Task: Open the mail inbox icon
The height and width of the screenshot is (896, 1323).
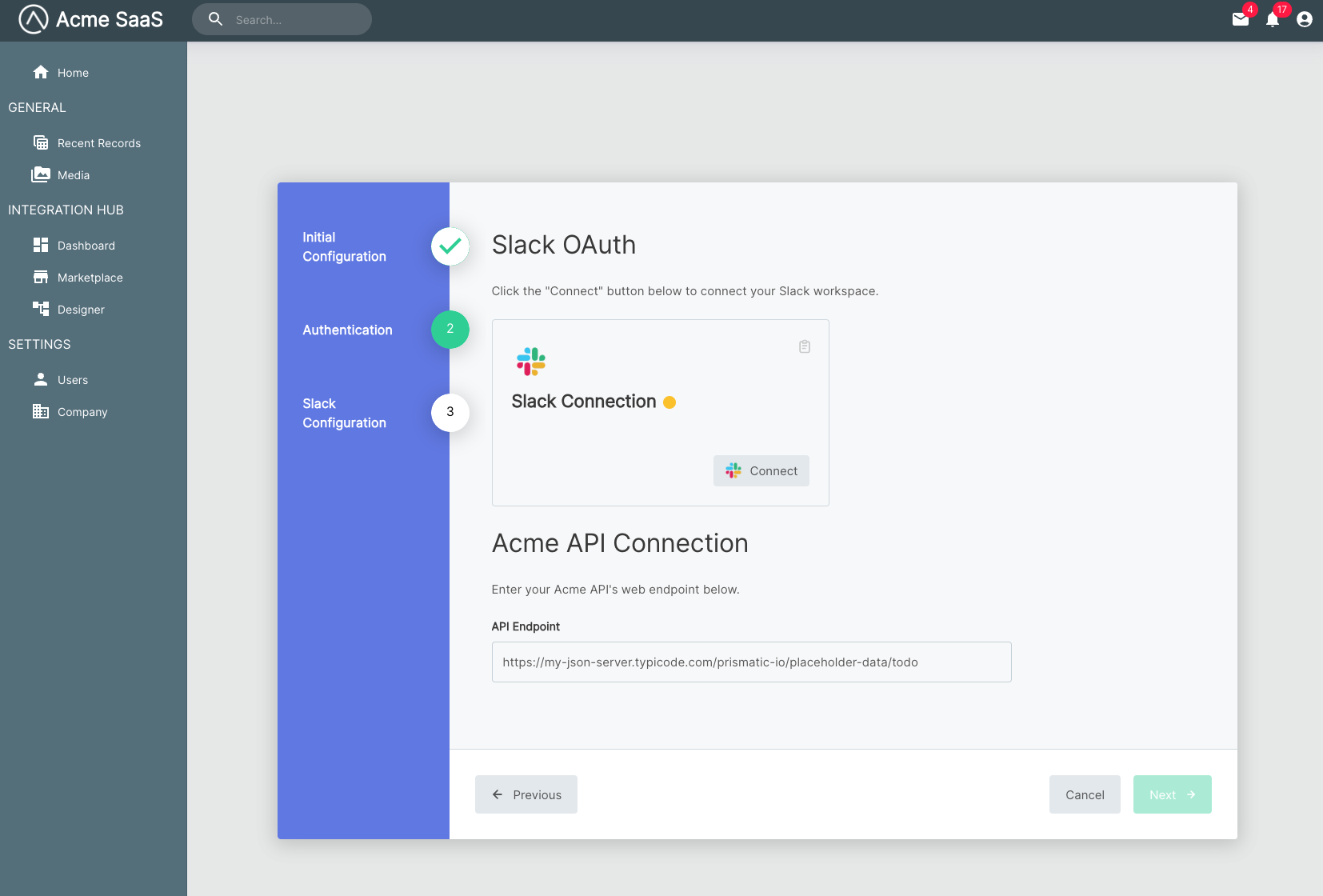Action: 1241,19
